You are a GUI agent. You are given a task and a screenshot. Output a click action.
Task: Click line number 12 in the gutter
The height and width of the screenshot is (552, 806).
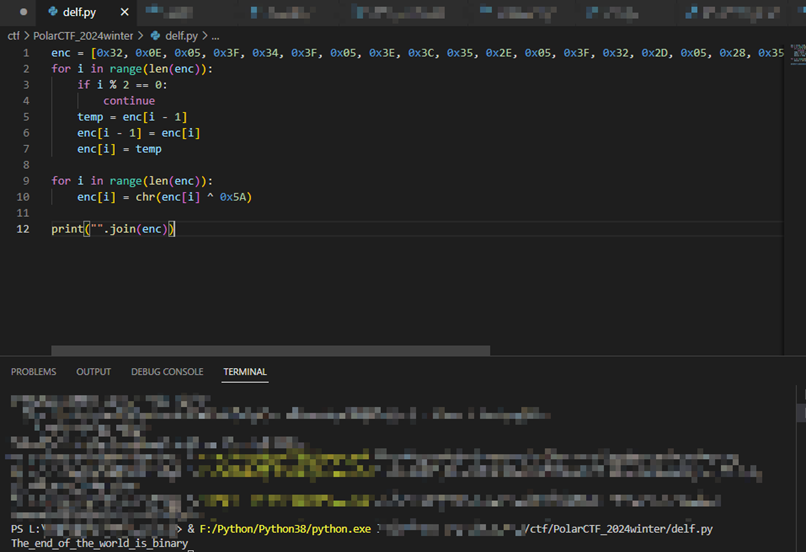(x=23, y=229)
